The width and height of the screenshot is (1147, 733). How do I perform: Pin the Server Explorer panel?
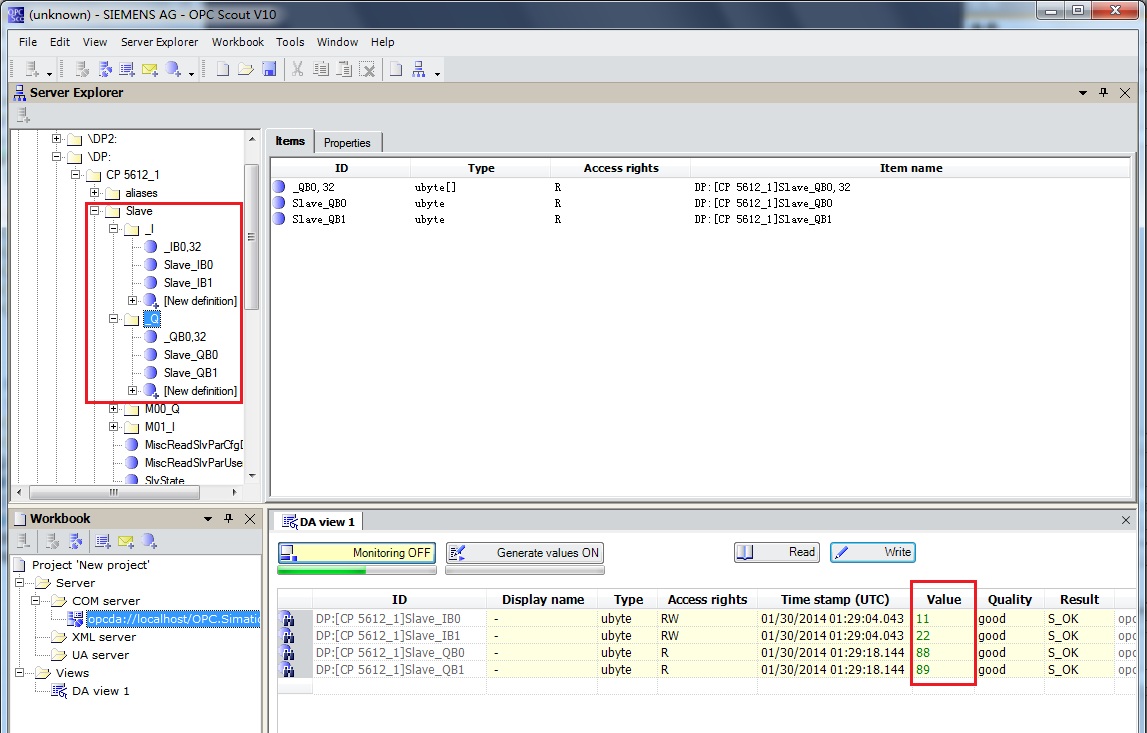(1105, 92)
